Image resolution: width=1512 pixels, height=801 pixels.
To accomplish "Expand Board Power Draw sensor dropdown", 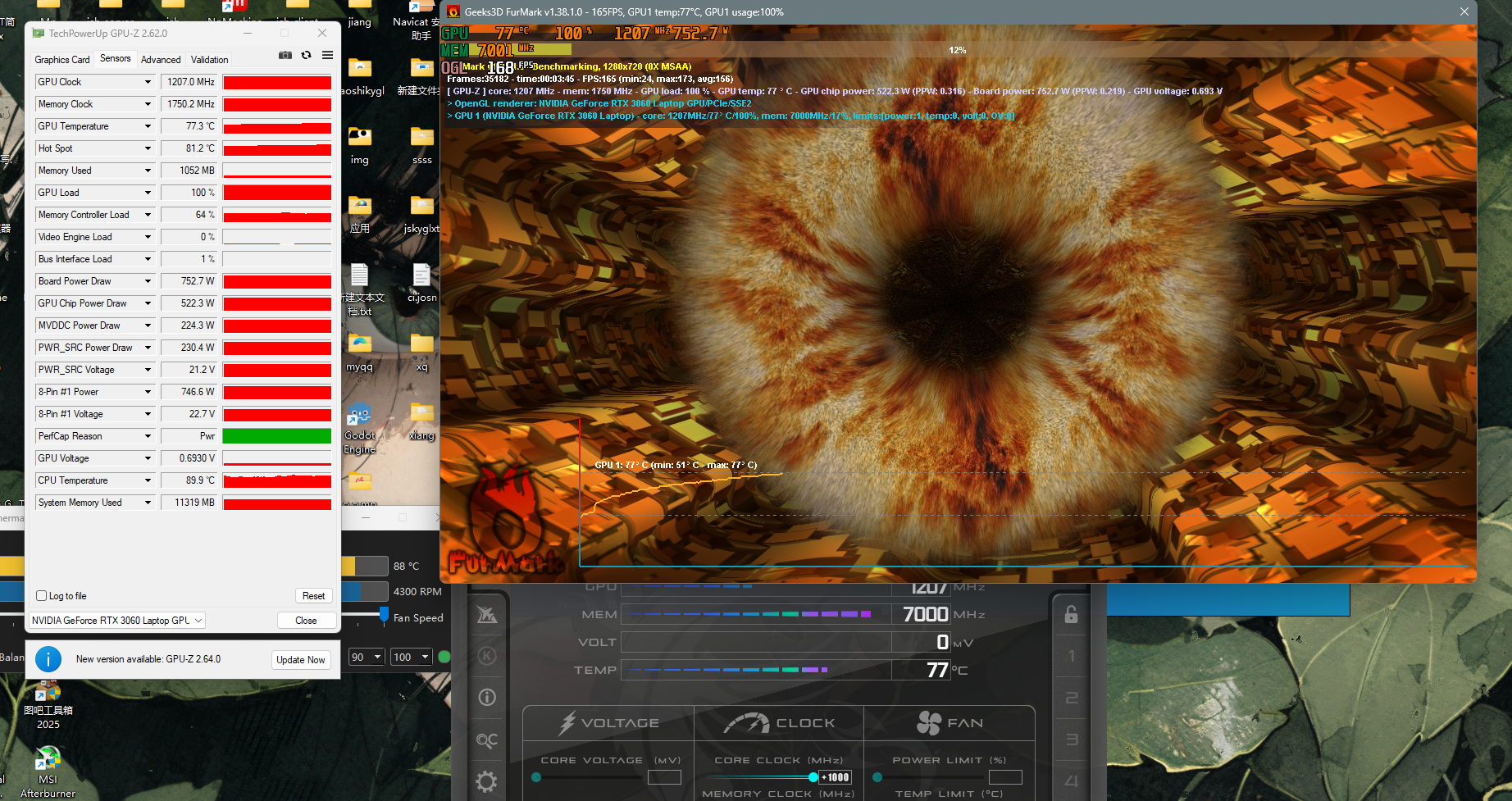I will pyautogui.click(x=148, y=281).
